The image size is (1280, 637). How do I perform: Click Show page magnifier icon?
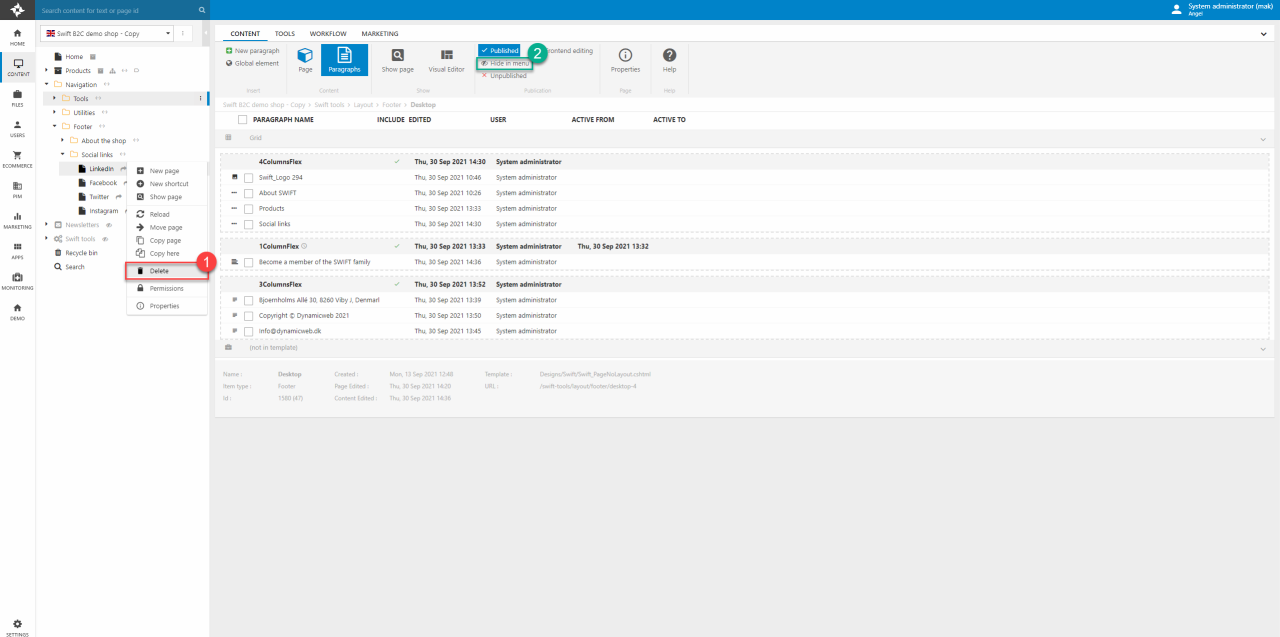[x=397, y=60]
